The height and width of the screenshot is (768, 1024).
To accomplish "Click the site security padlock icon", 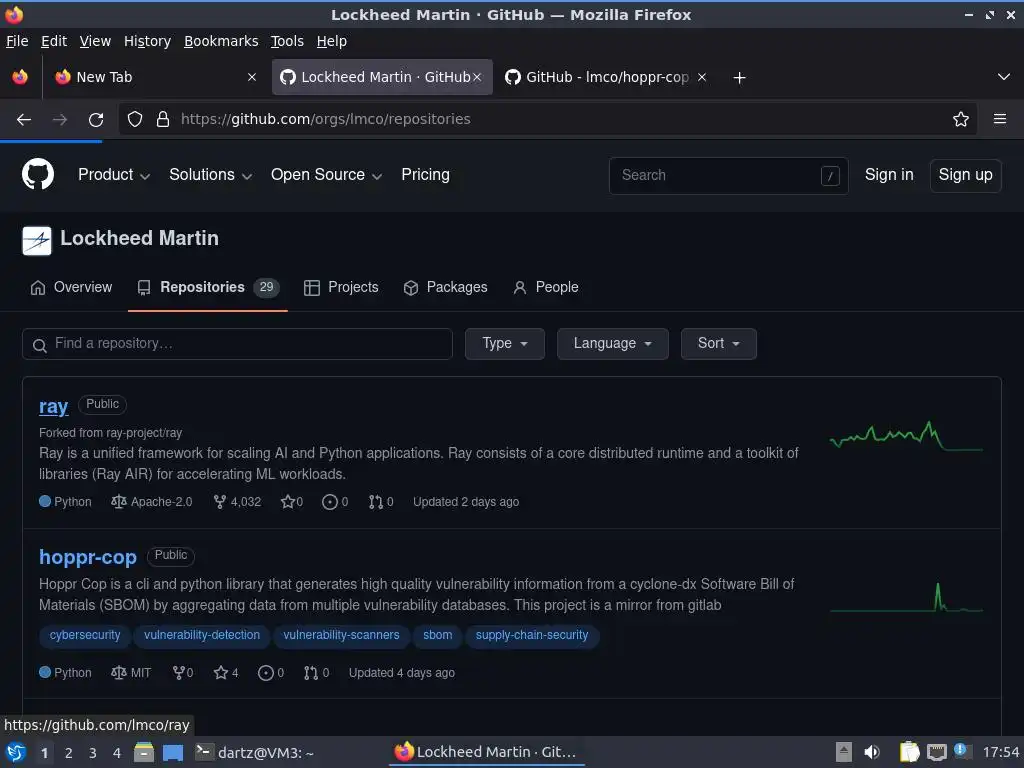I will point(163,119).
